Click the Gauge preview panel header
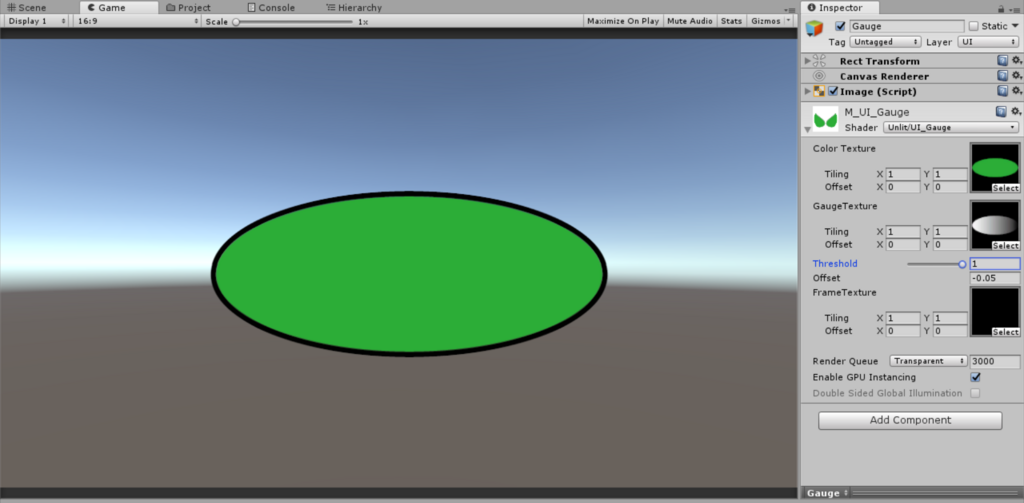This screenshot has width=1024, height=503. coord(912,493)
